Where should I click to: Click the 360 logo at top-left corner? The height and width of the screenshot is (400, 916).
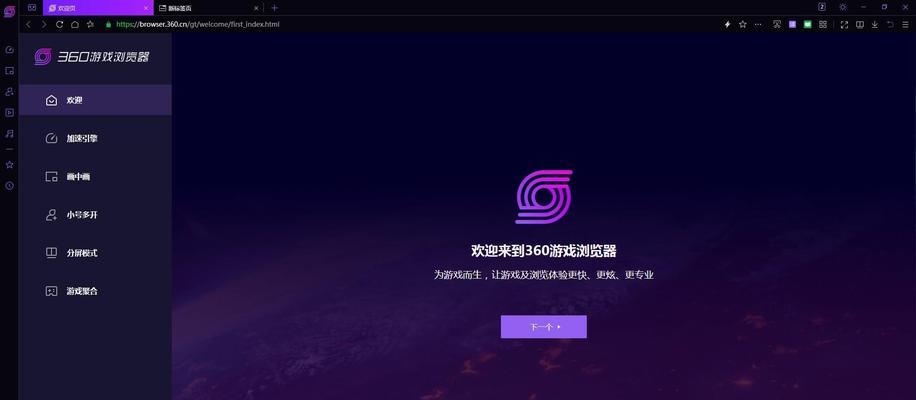(x=9, y=11)
